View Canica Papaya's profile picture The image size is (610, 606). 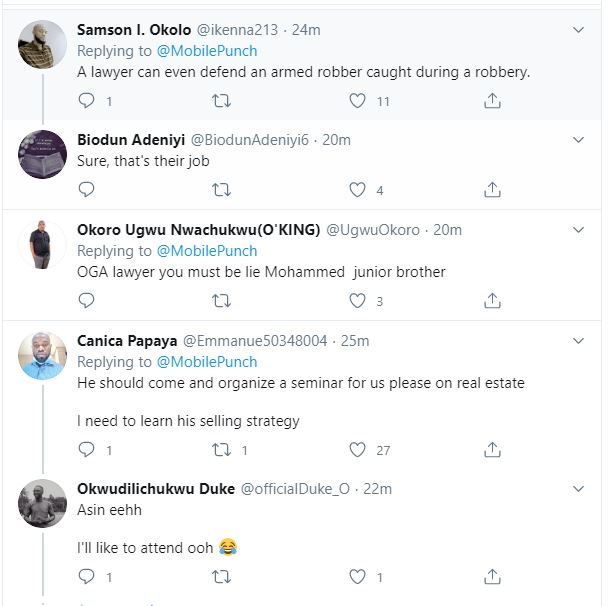[x=42, y=355]
